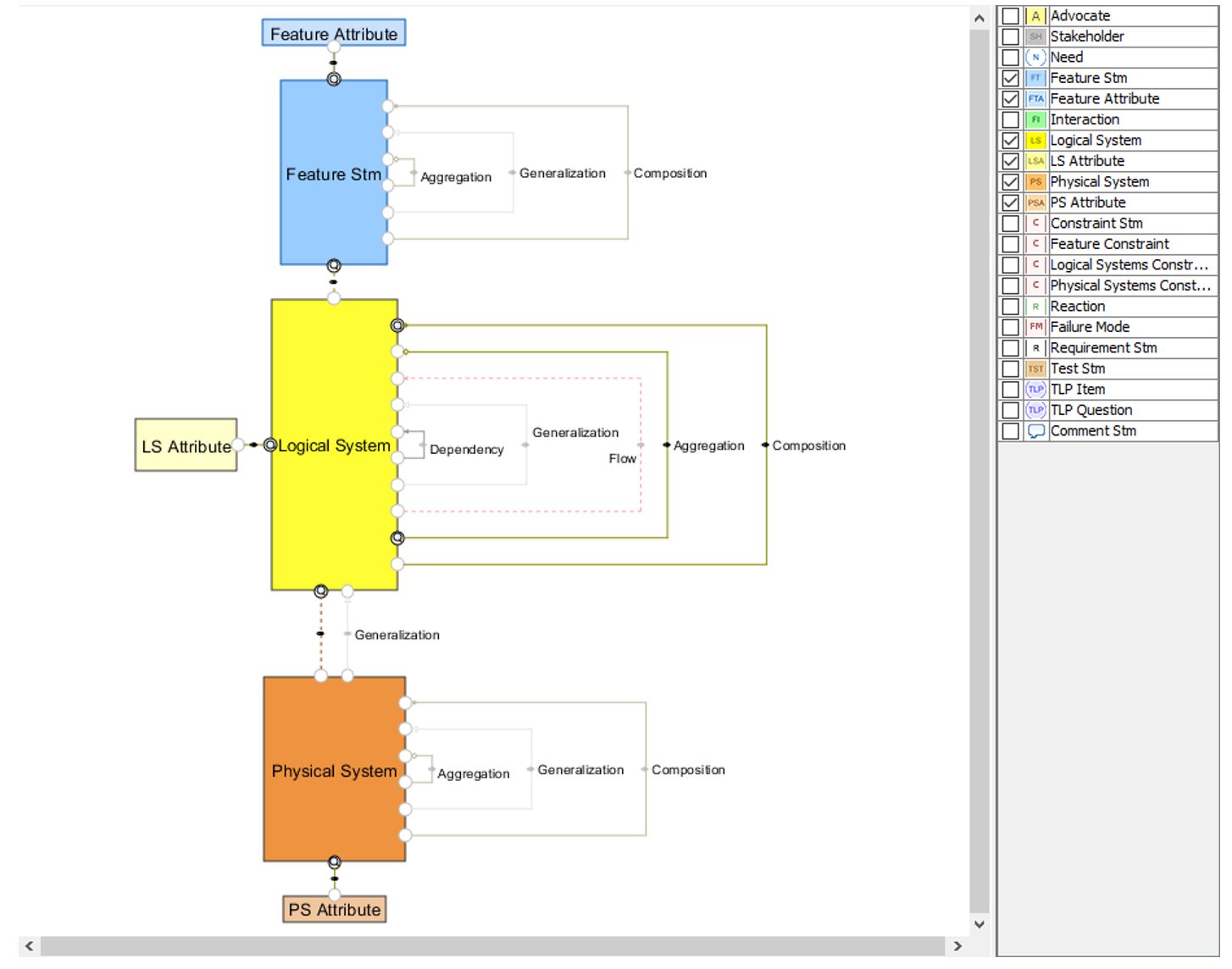1232x969 pixels.
Task: Select the Physical System node in the diagram
Action: [x=334, y=769]
